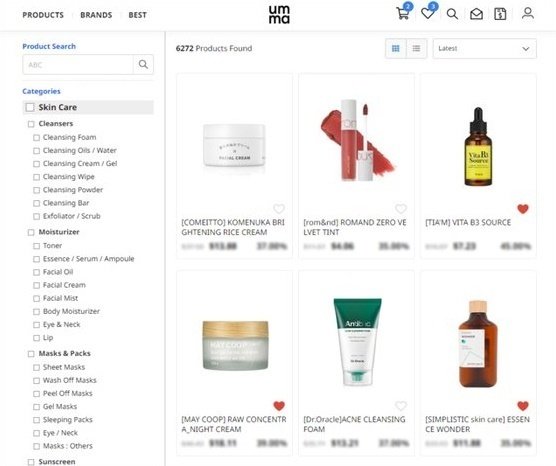Click the Product Search input field
The image size is (556, 466).
coord(78,65)
